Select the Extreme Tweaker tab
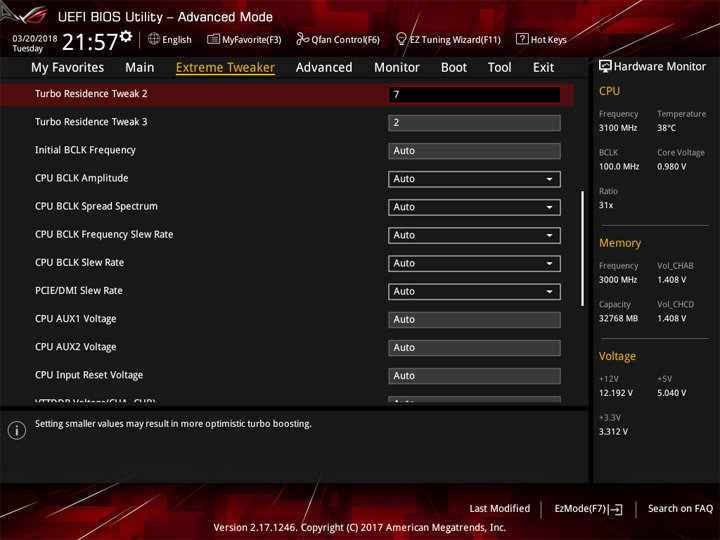The width and height of the screenshot is (720, 540). [225, 68]
